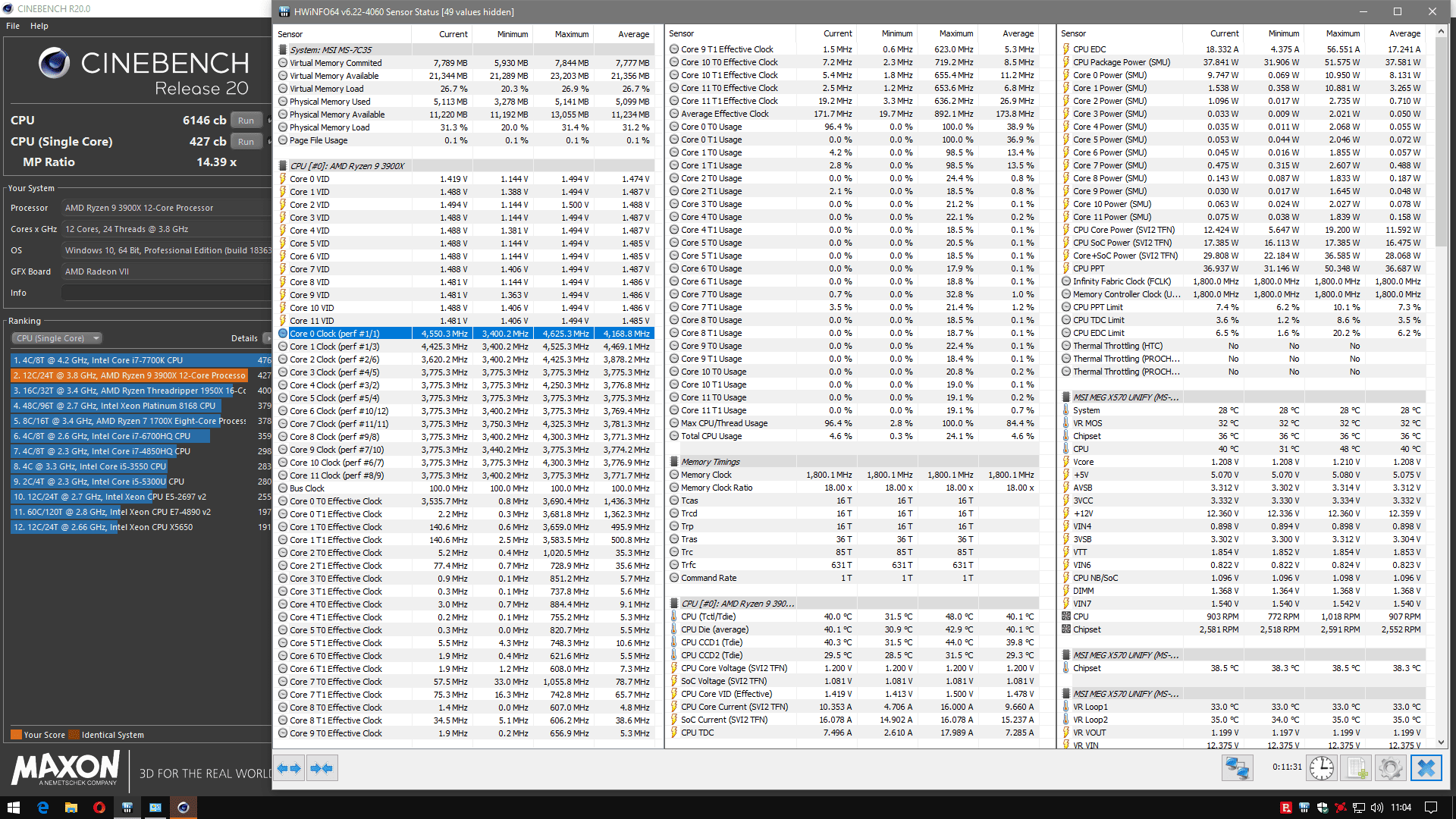1456x819 pixels.
Task: Click the collapse sensor columns arrows button
Action: 322,768
